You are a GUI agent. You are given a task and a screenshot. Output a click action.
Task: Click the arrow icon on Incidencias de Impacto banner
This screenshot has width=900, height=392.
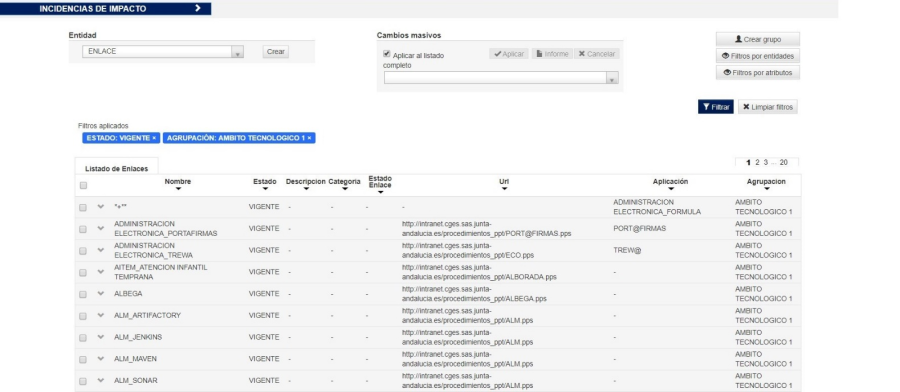coord(197,9)
